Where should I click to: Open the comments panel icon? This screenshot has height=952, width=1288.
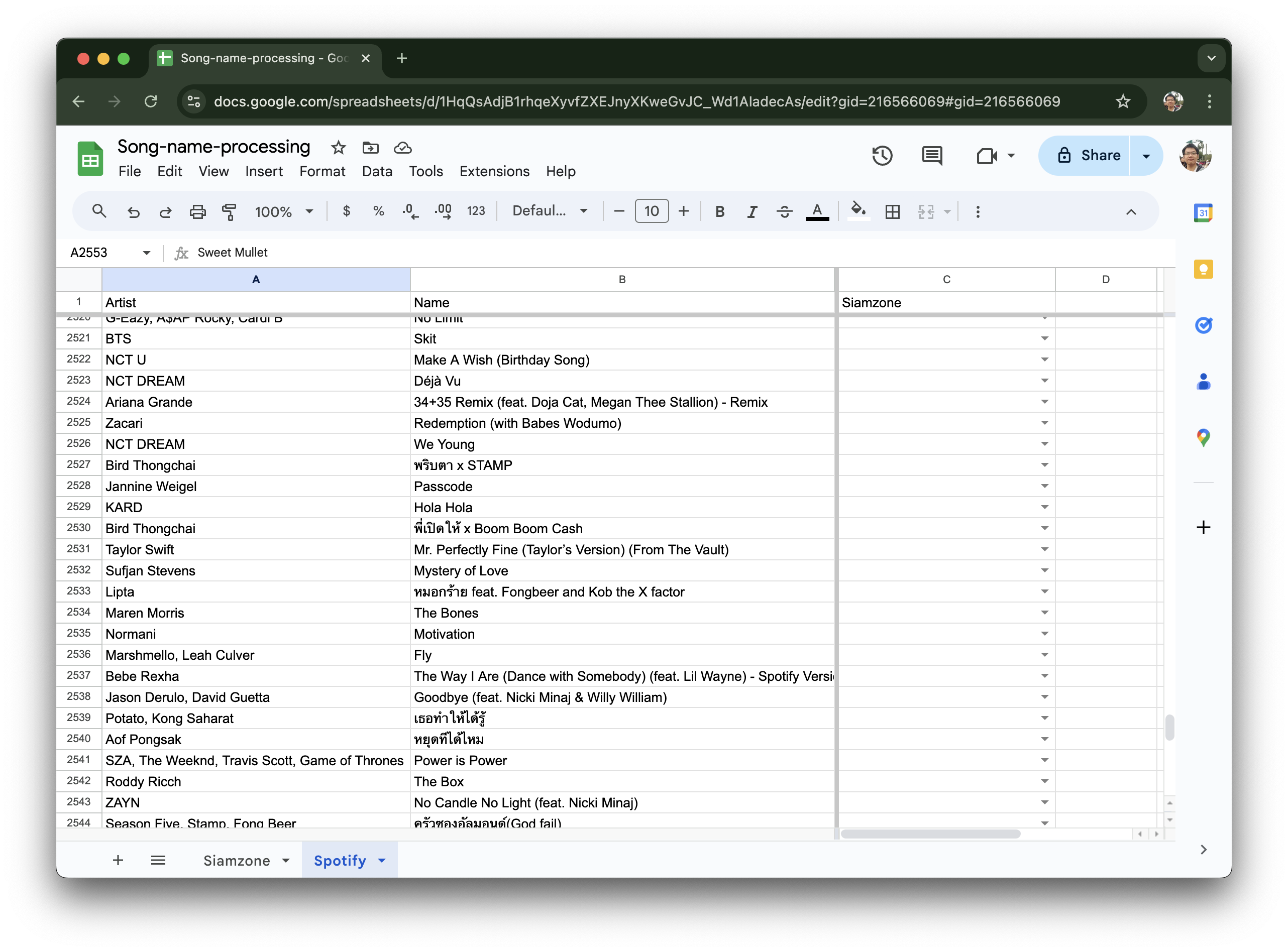click(932, 156)
